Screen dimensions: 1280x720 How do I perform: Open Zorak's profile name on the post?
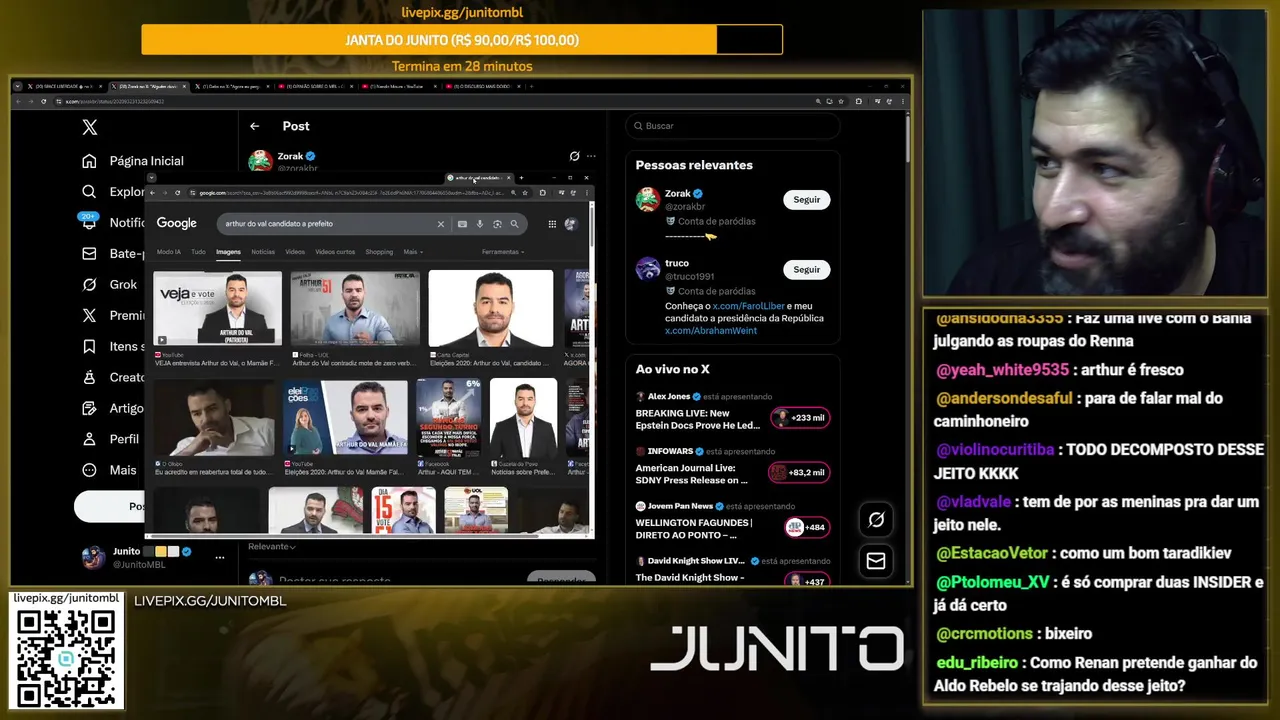pyautogui.click(x=290, y=156)
